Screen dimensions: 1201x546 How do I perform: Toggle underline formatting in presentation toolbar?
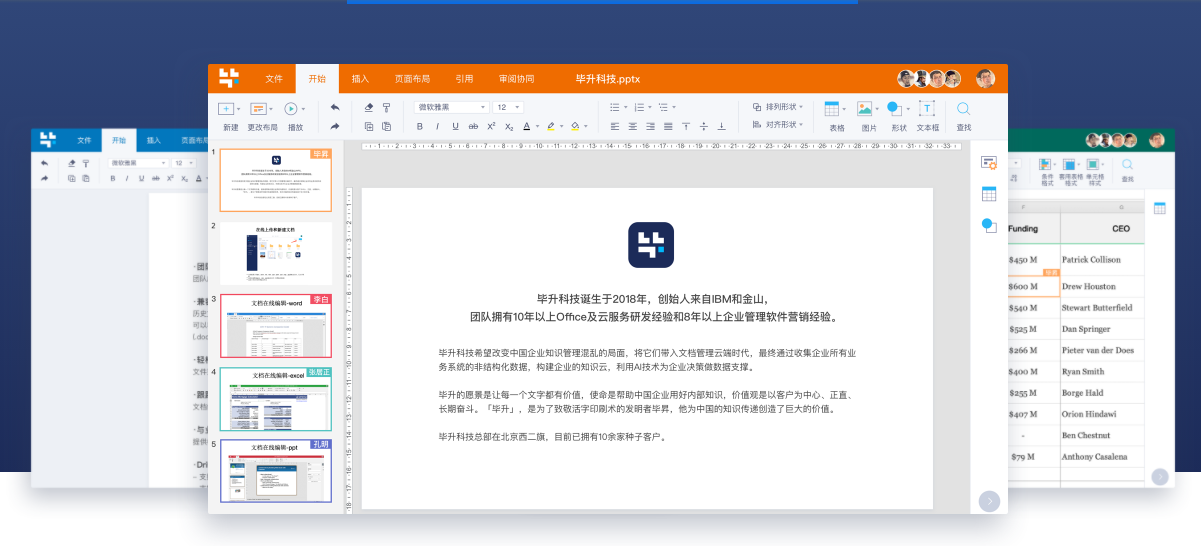[456, 126]
